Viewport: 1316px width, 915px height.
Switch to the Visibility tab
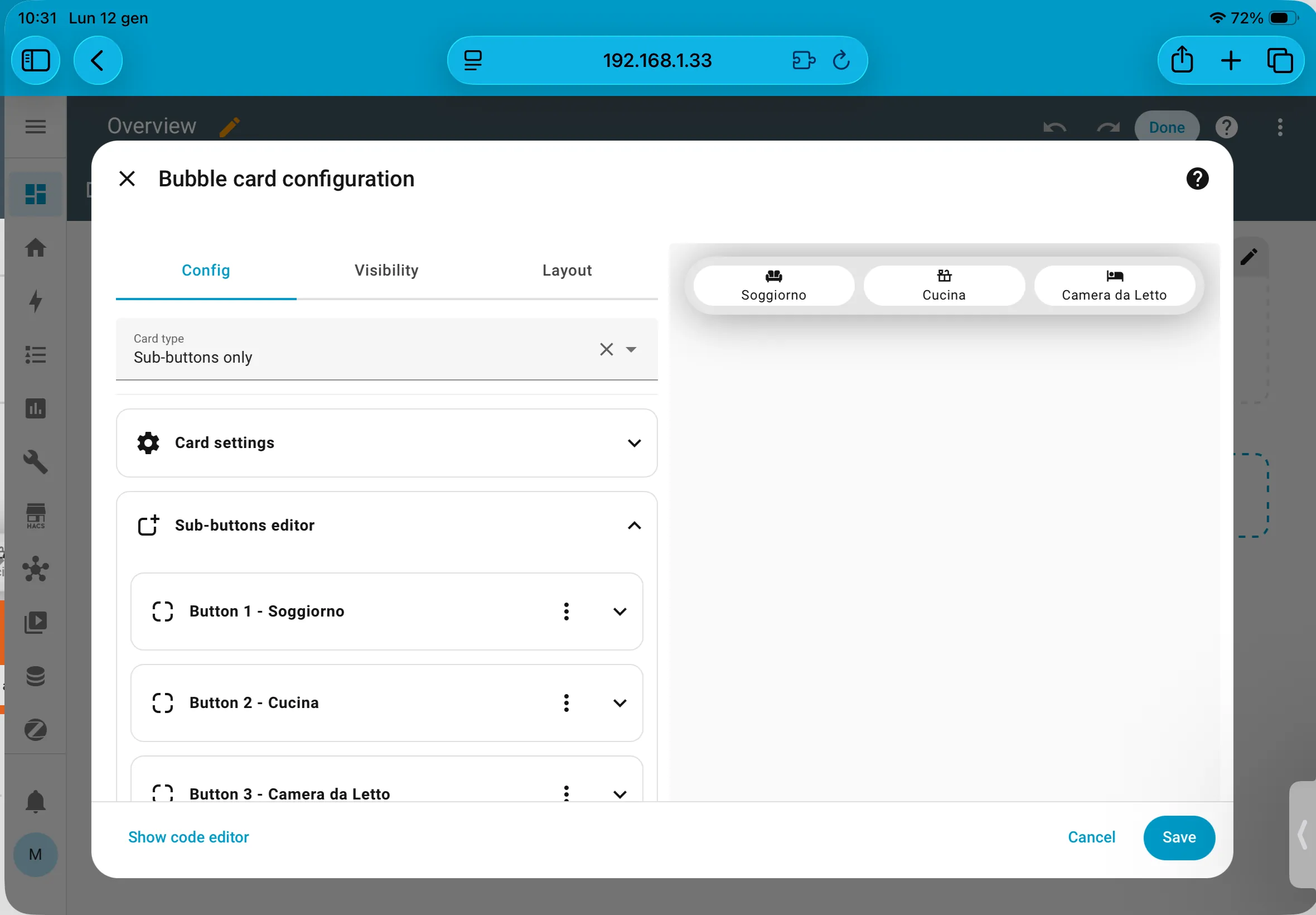[386, 270]
